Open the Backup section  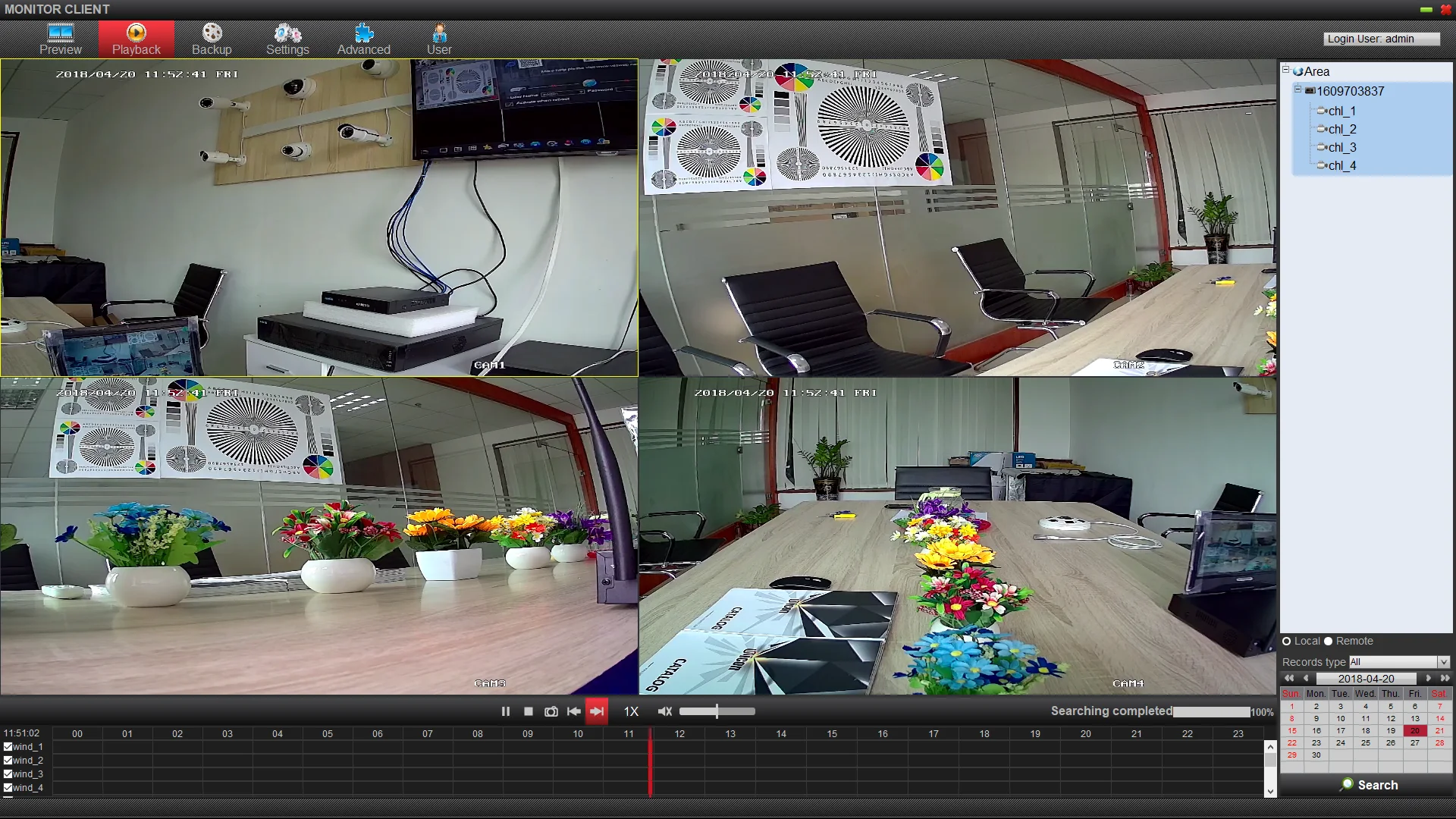pyautogui.click(x=212, y=39)
